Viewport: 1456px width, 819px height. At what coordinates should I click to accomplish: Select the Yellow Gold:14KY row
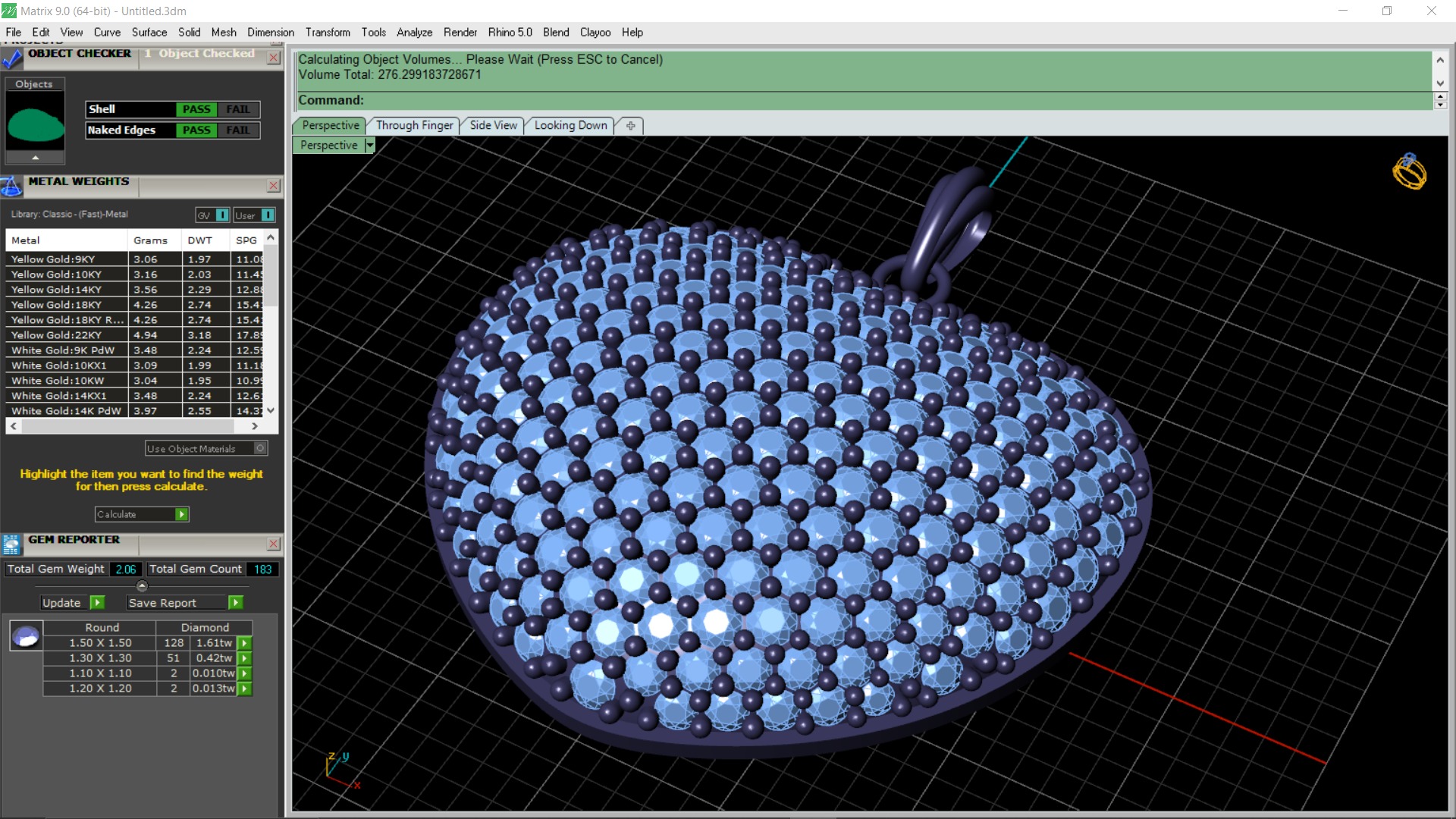(x=135, y=290)
